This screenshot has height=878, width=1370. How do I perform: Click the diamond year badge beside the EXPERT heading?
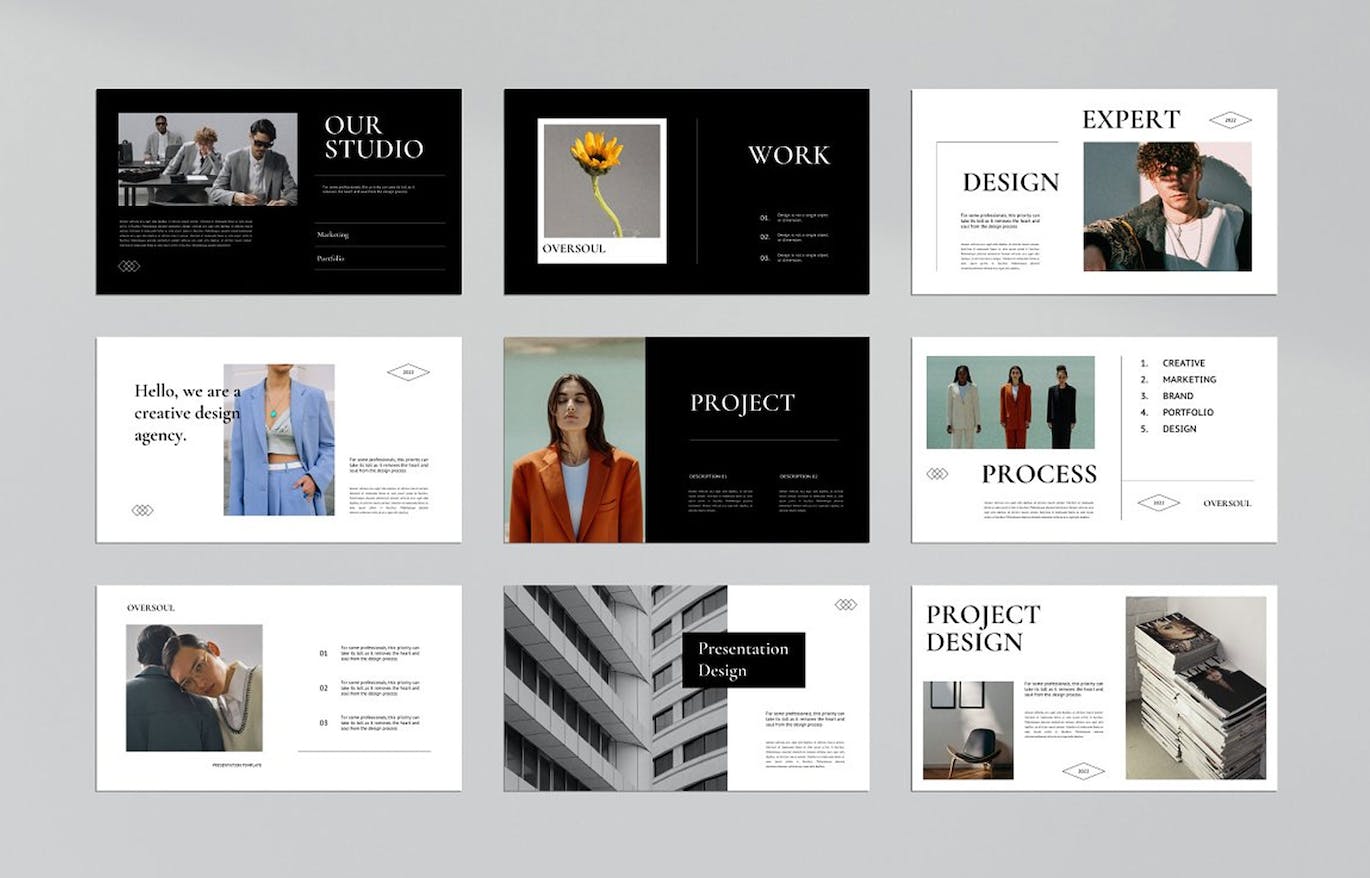(x=1230, y=120)
